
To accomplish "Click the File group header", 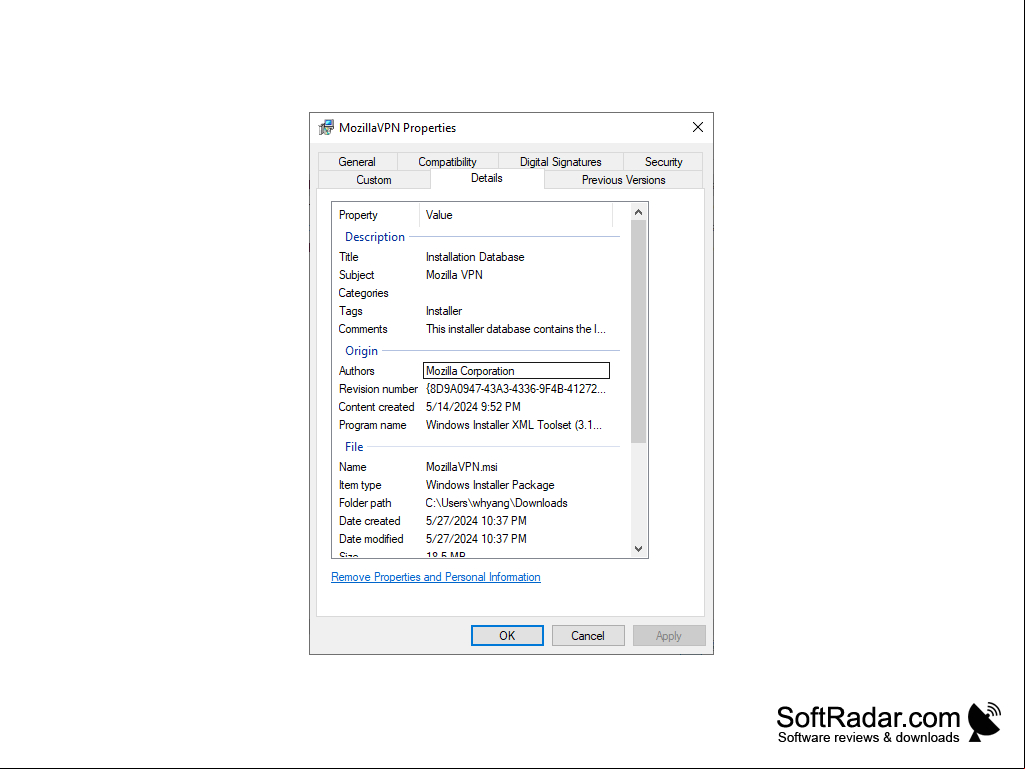I will click(354, 447).
